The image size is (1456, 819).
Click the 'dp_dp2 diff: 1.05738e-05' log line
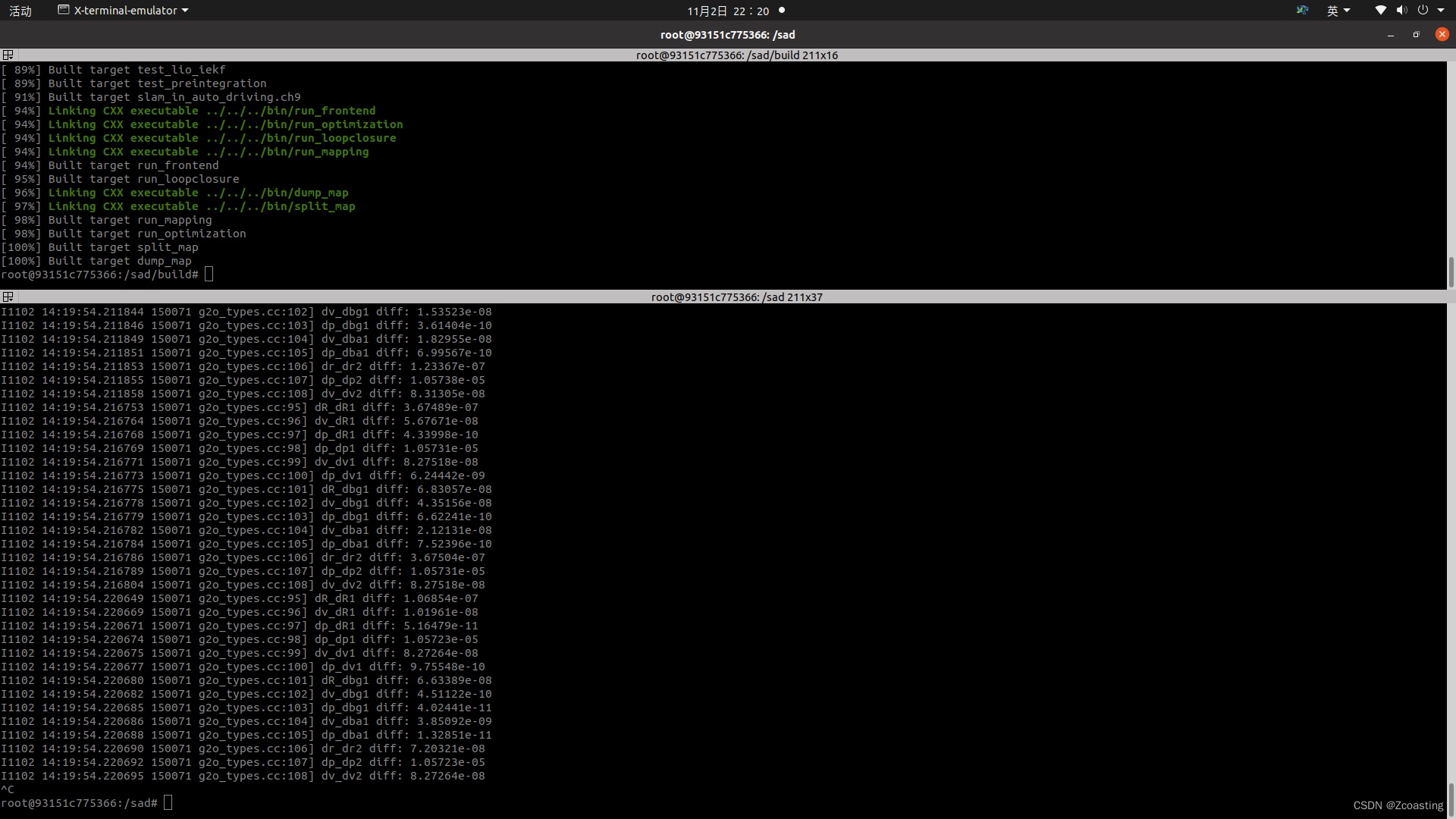(243, 380)
